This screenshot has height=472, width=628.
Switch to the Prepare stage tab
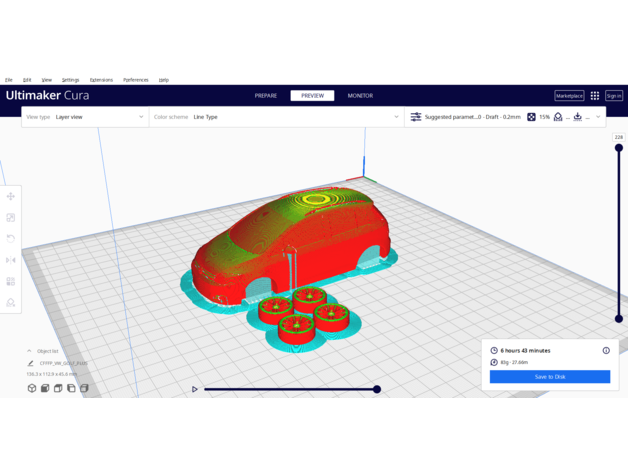click(x=266, y=96)
